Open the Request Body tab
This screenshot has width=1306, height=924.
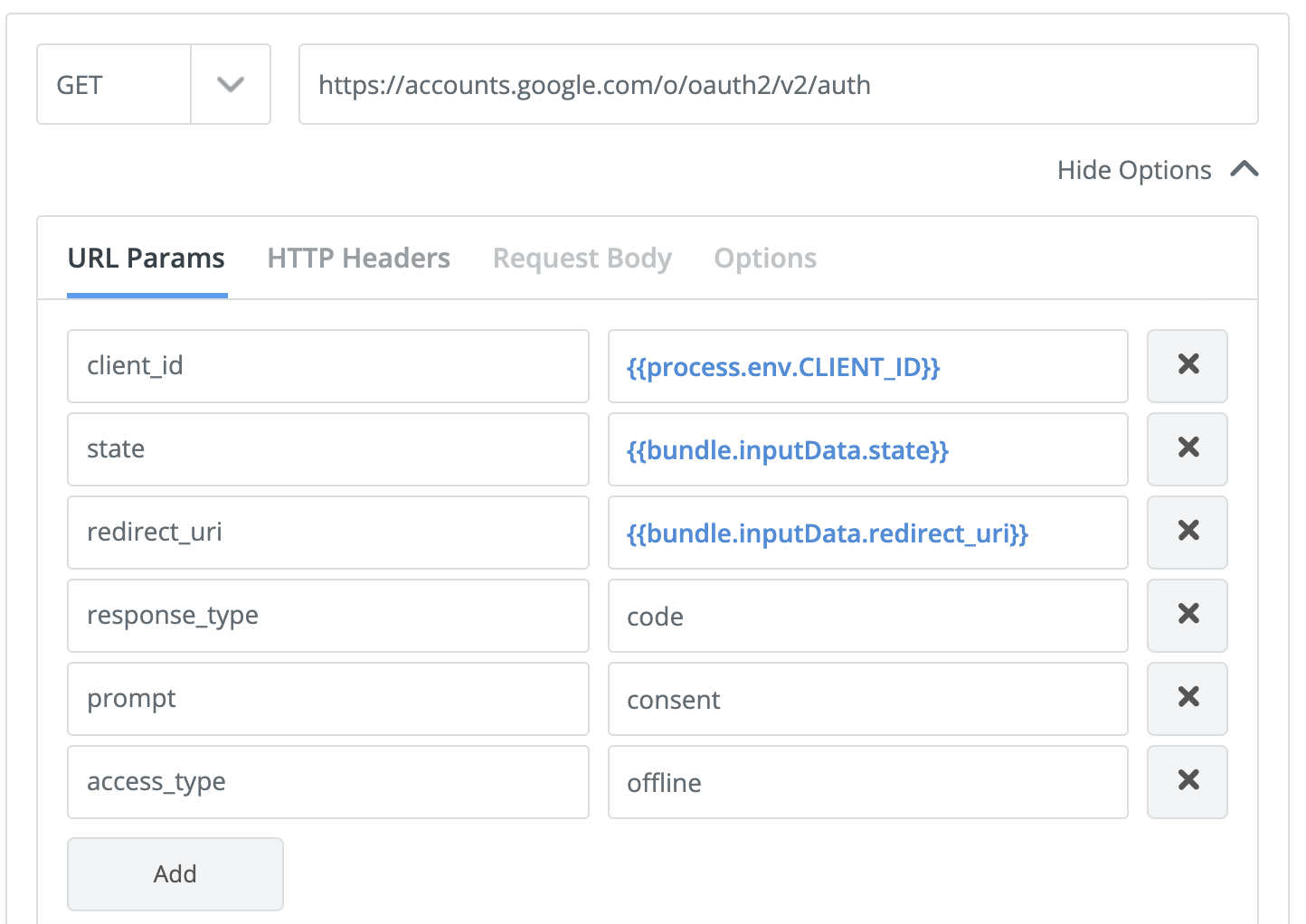pos(582,259)
